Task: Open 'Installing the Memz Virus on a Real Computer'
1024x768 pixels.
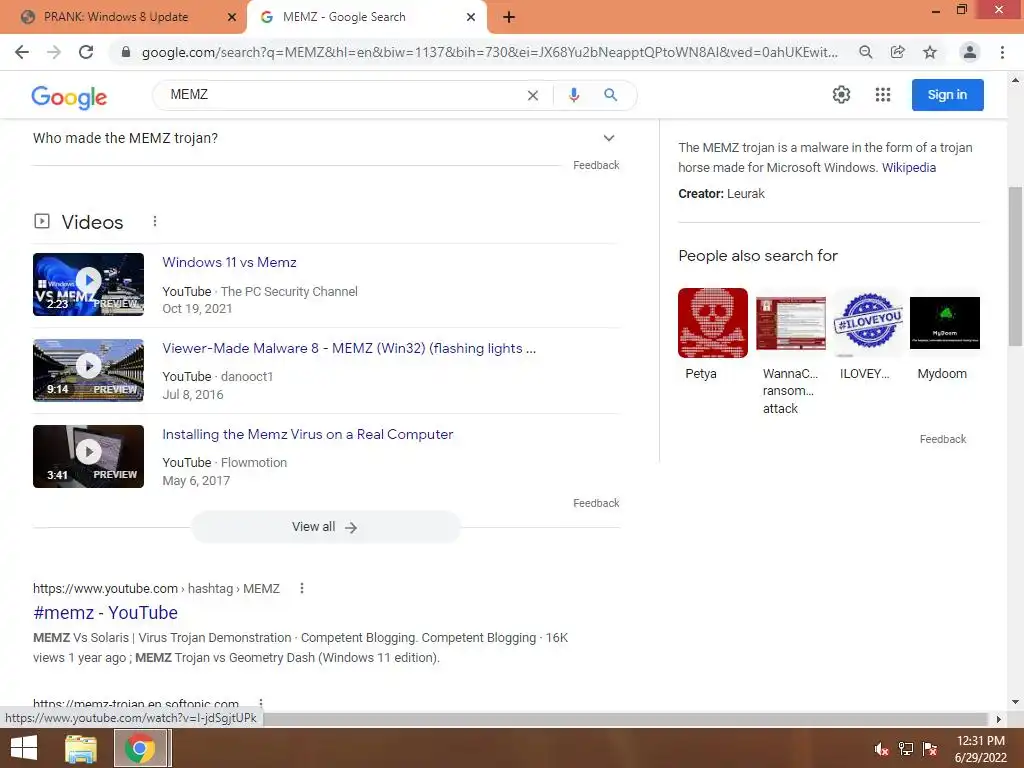Action: (308, 435)
